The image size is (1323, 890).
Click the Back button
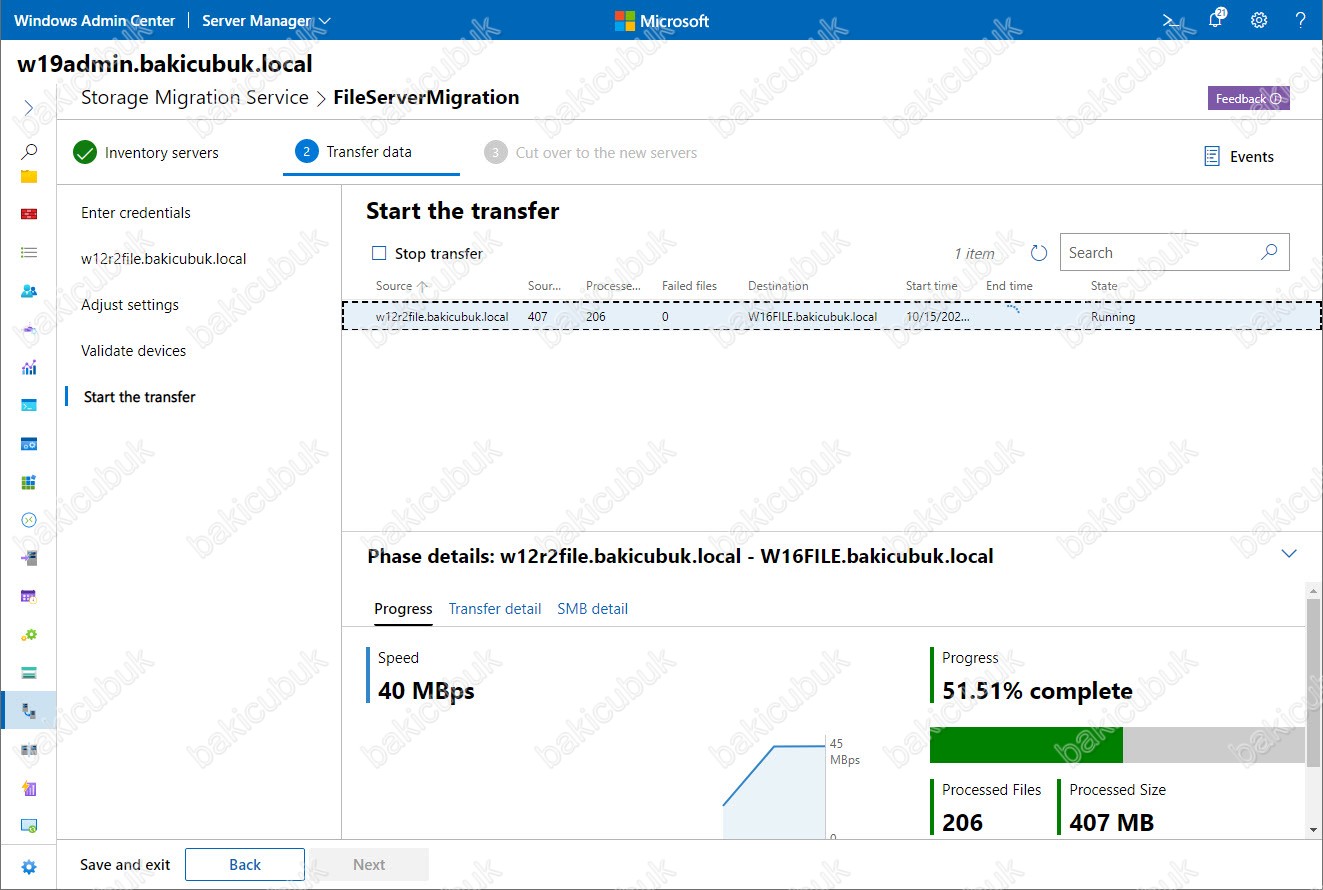pos(245,865)
